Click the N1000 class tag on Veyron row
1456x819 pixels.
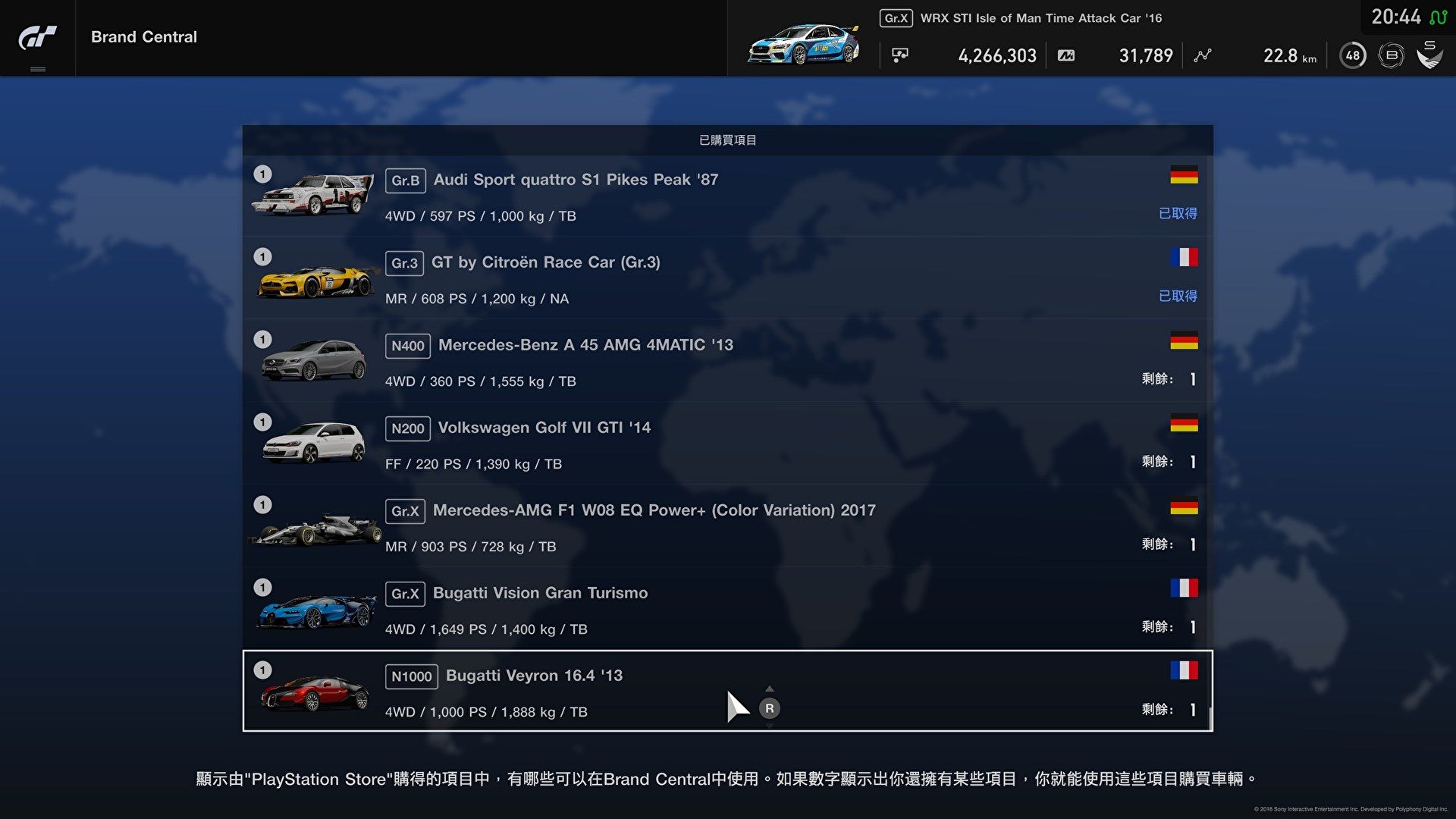(412, 676)
